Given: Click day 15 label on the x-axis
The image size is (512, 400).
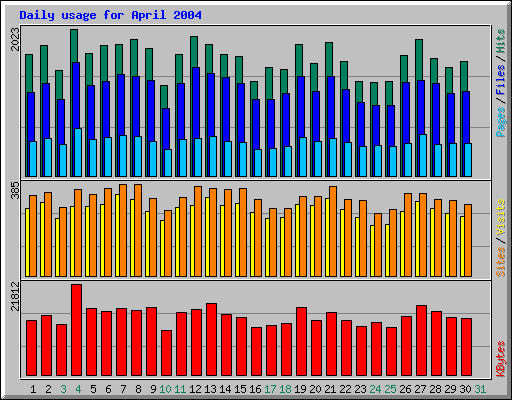Looking at the screenshot, I should coord(240,389).
